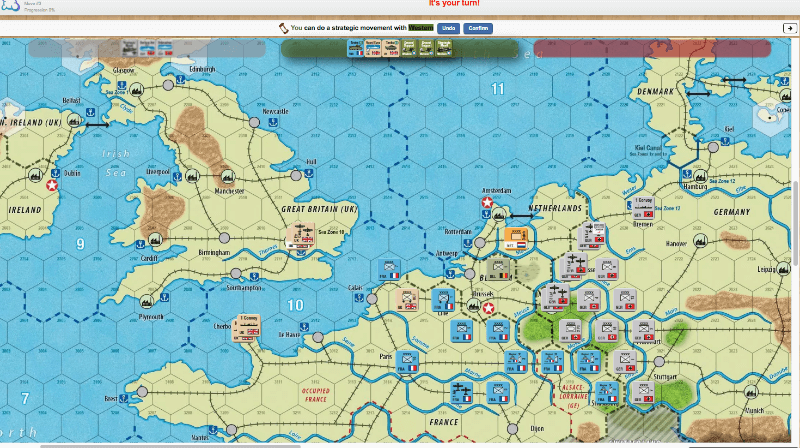Click the Amsterdam capital star marker

point(488,203)
